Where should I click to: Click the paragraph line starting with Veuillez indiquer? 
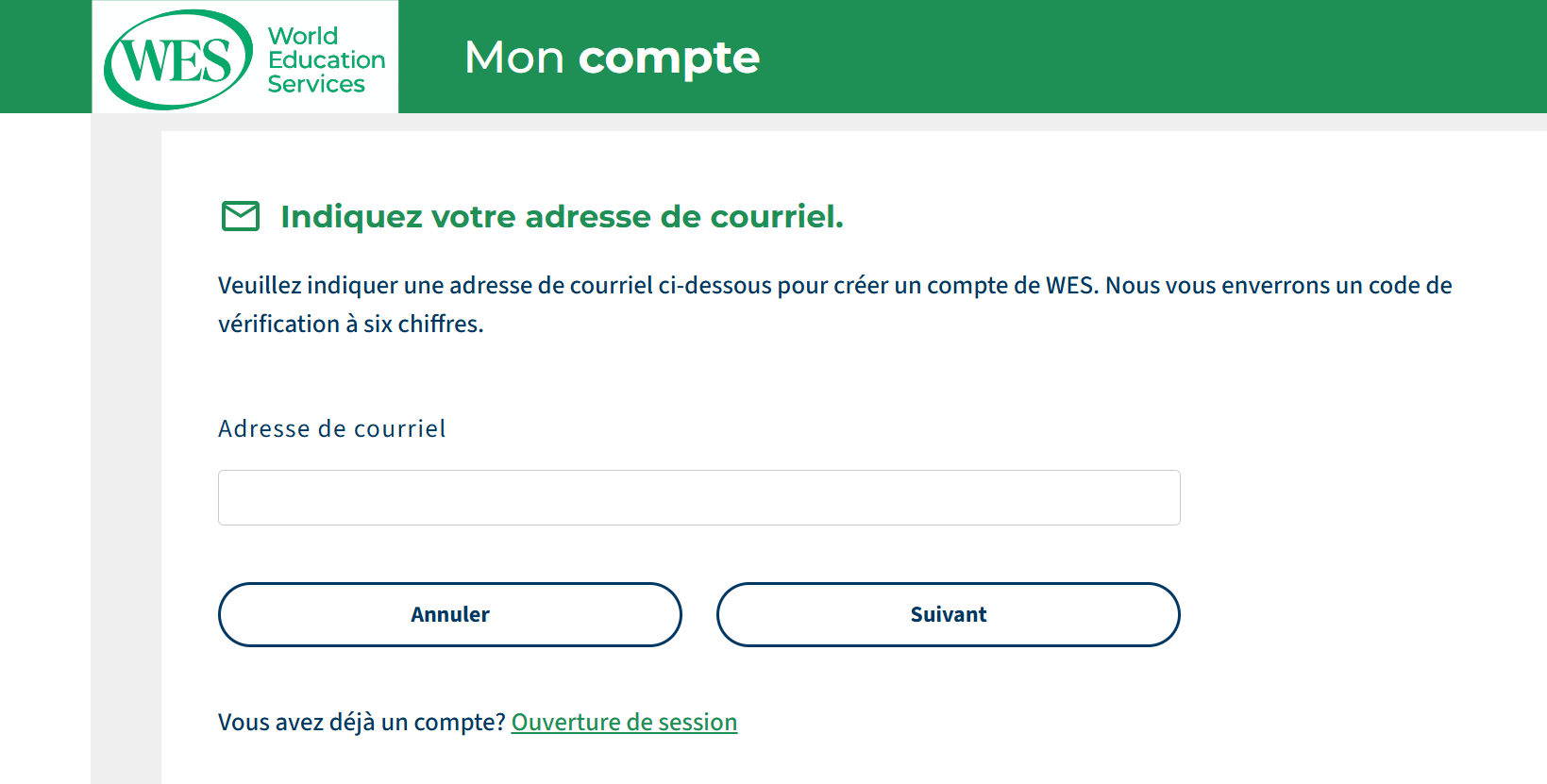tap(834, 285)
